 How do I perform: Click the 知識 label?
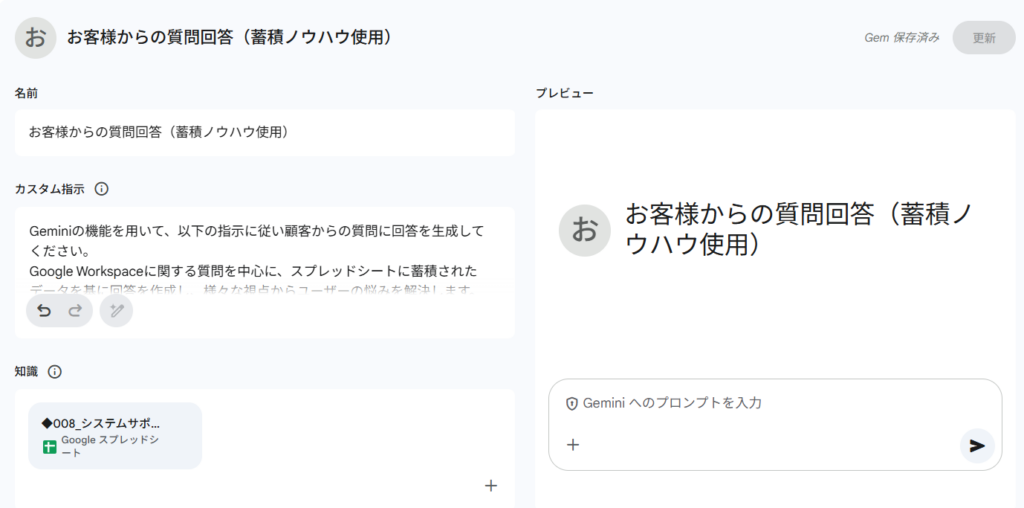(26, 372)
